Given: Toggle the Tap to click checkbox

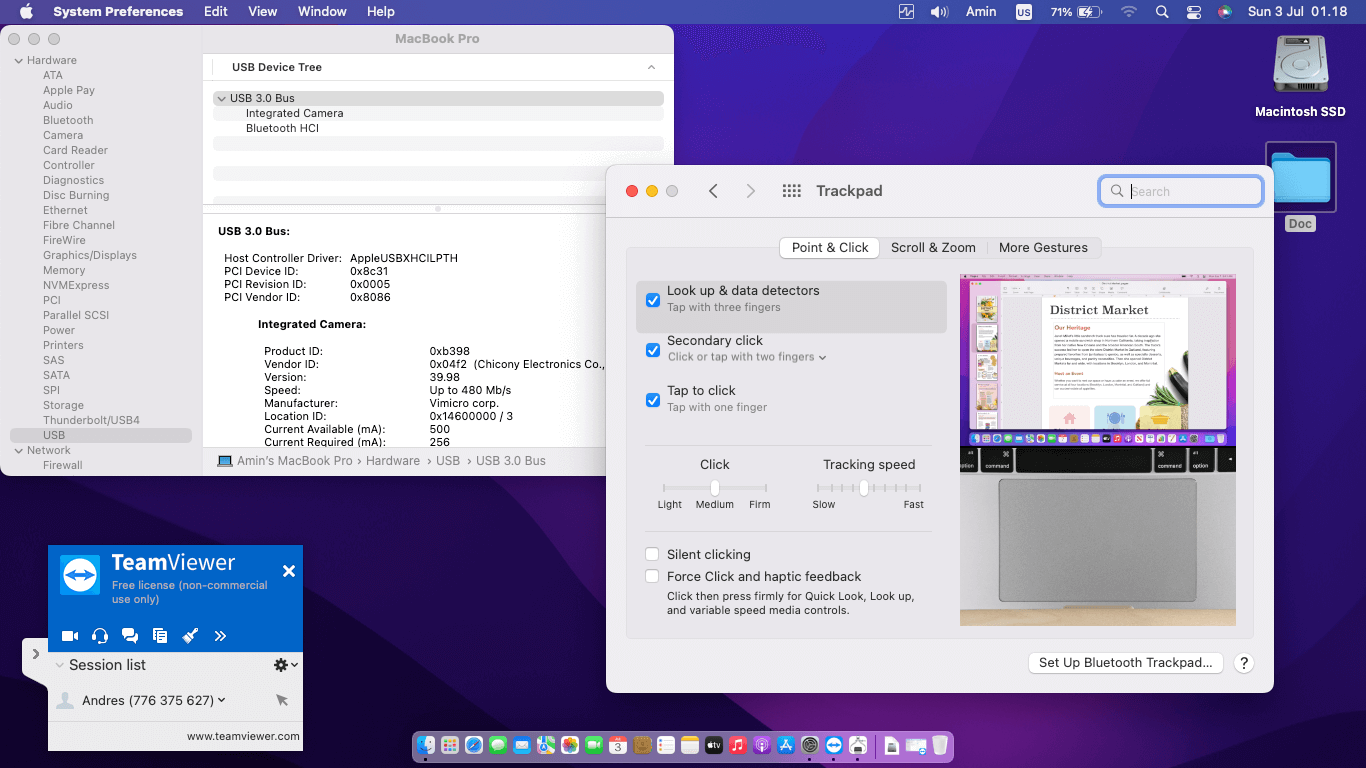Looking at the screenshot, I should [x=653, y=400].
